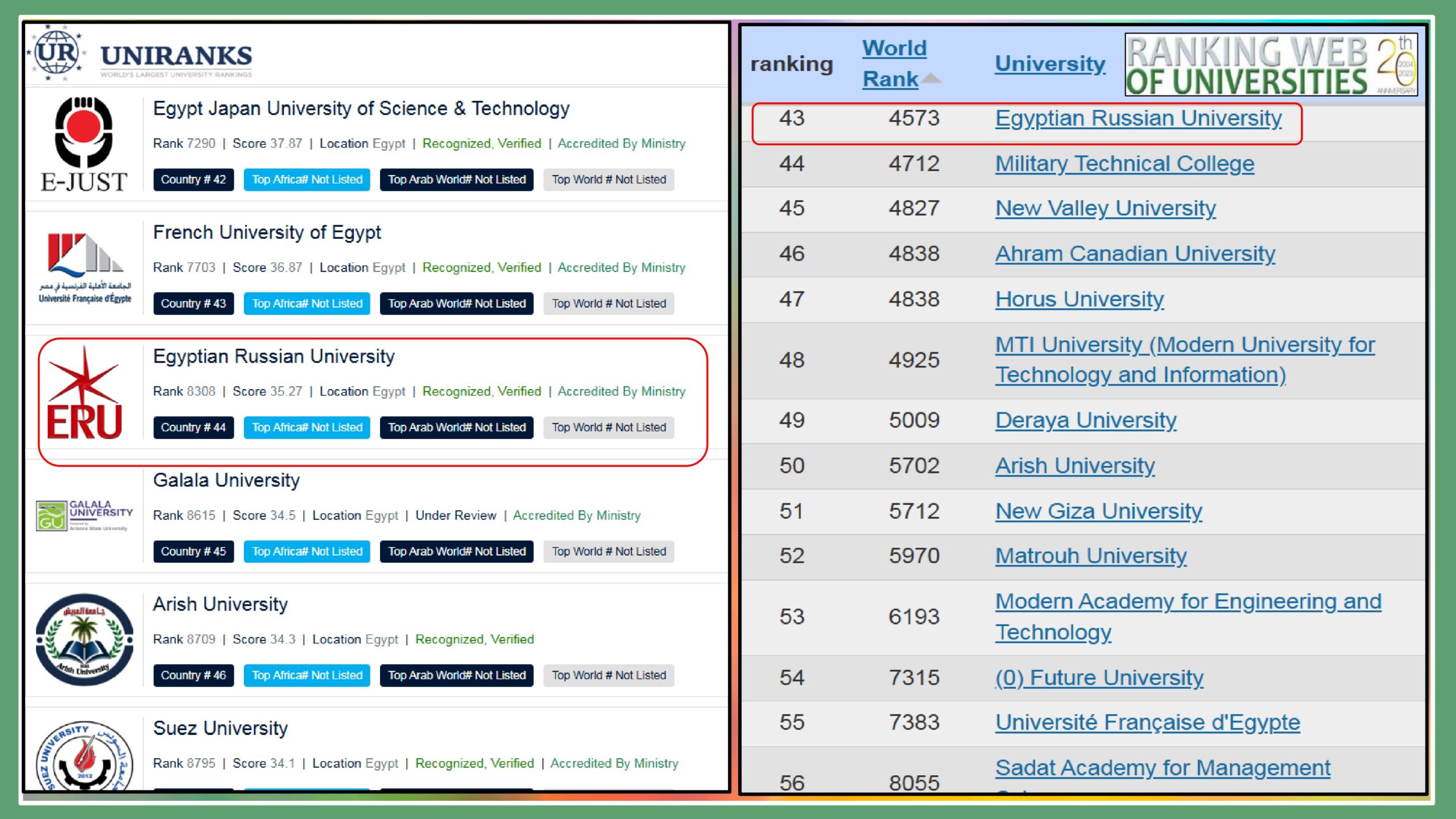Click Egypt Japan University of Science & Technology title

pyautogui.click(x=361, y=108)
